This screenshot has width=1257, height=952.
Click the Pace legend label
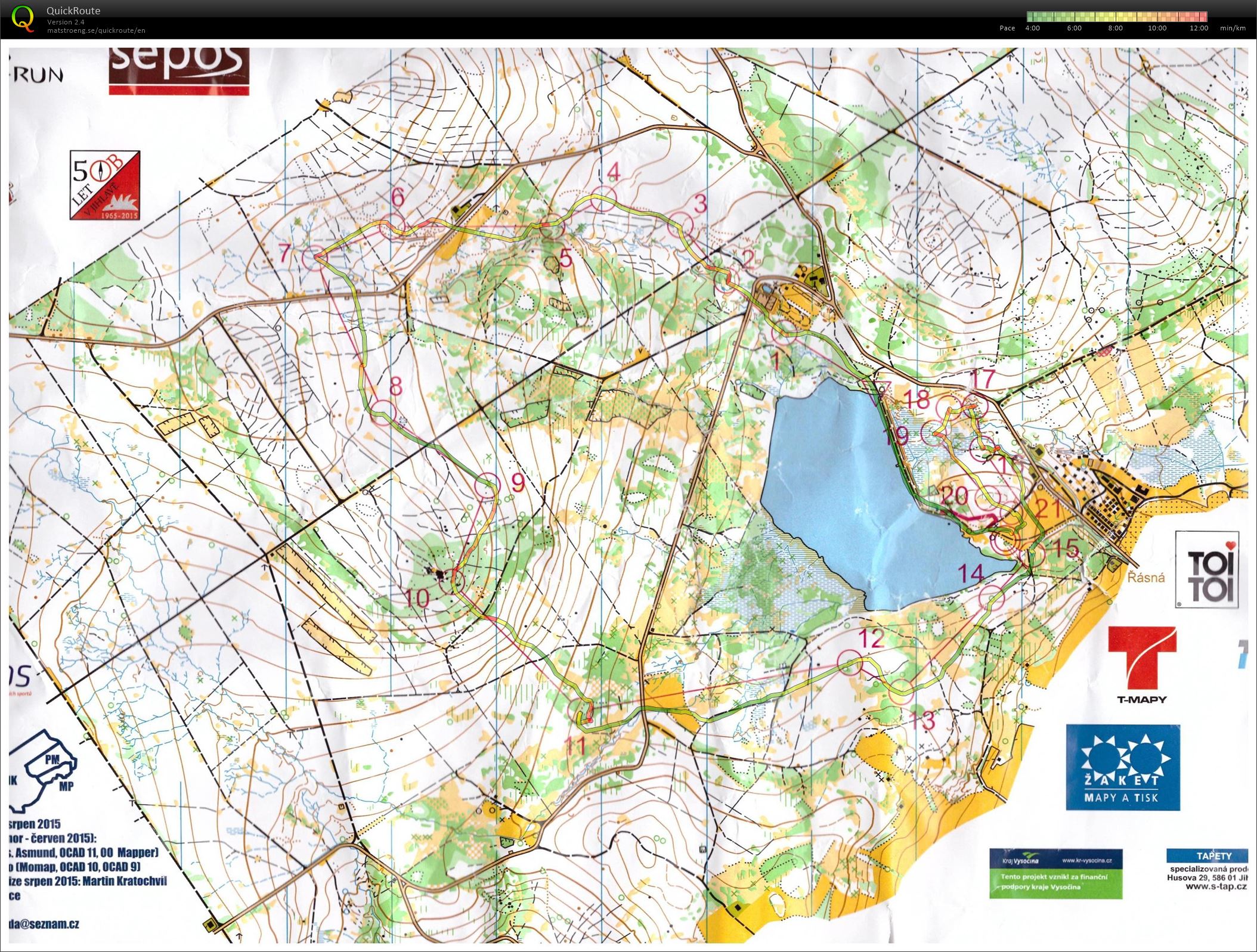pyautogui.click(x=1007, y=28)
